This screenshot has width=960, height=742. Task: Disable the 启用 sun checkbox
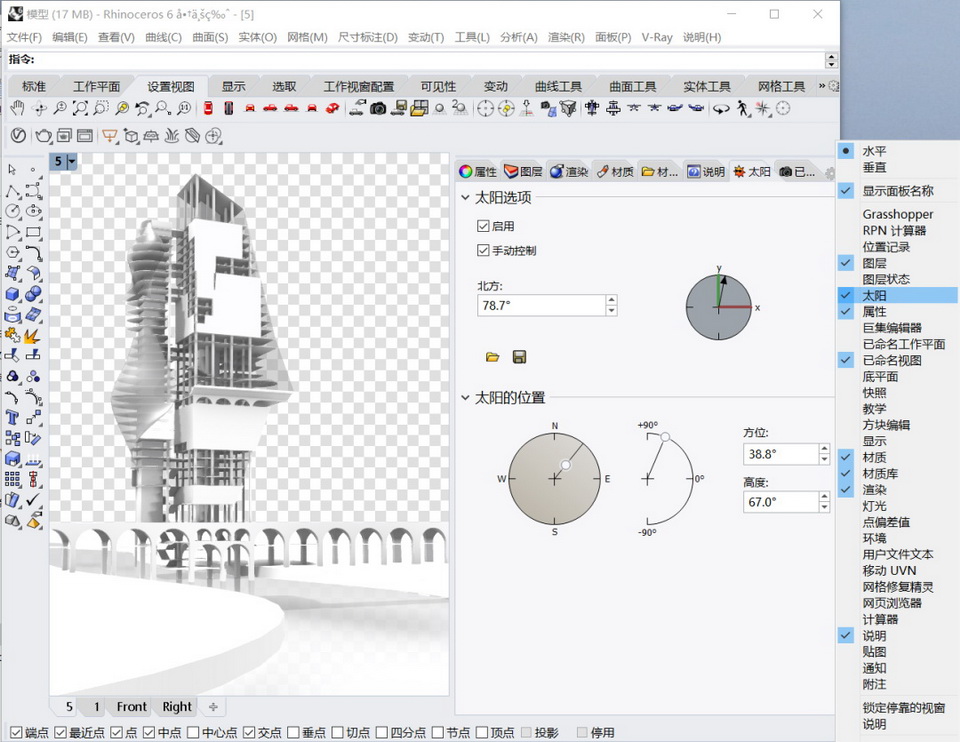[484, 227]
